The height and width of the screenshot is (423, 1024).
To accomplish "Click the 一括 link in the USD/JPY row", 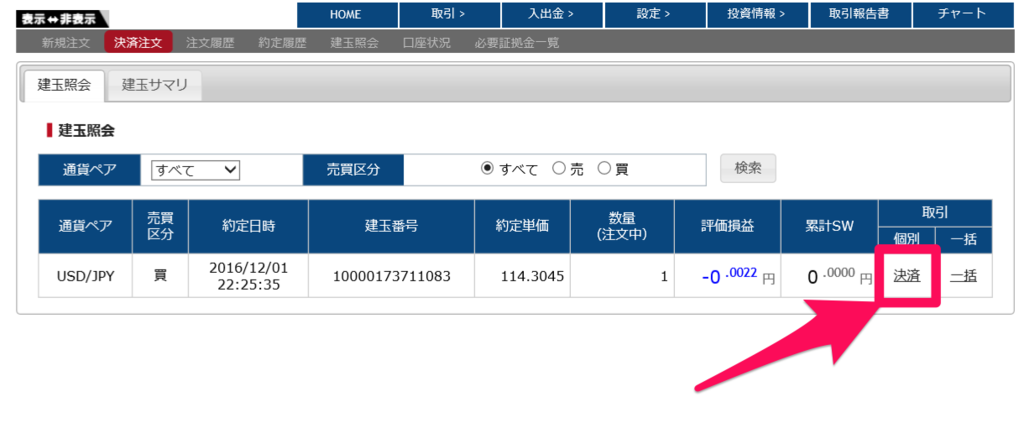I will (963, 276).
